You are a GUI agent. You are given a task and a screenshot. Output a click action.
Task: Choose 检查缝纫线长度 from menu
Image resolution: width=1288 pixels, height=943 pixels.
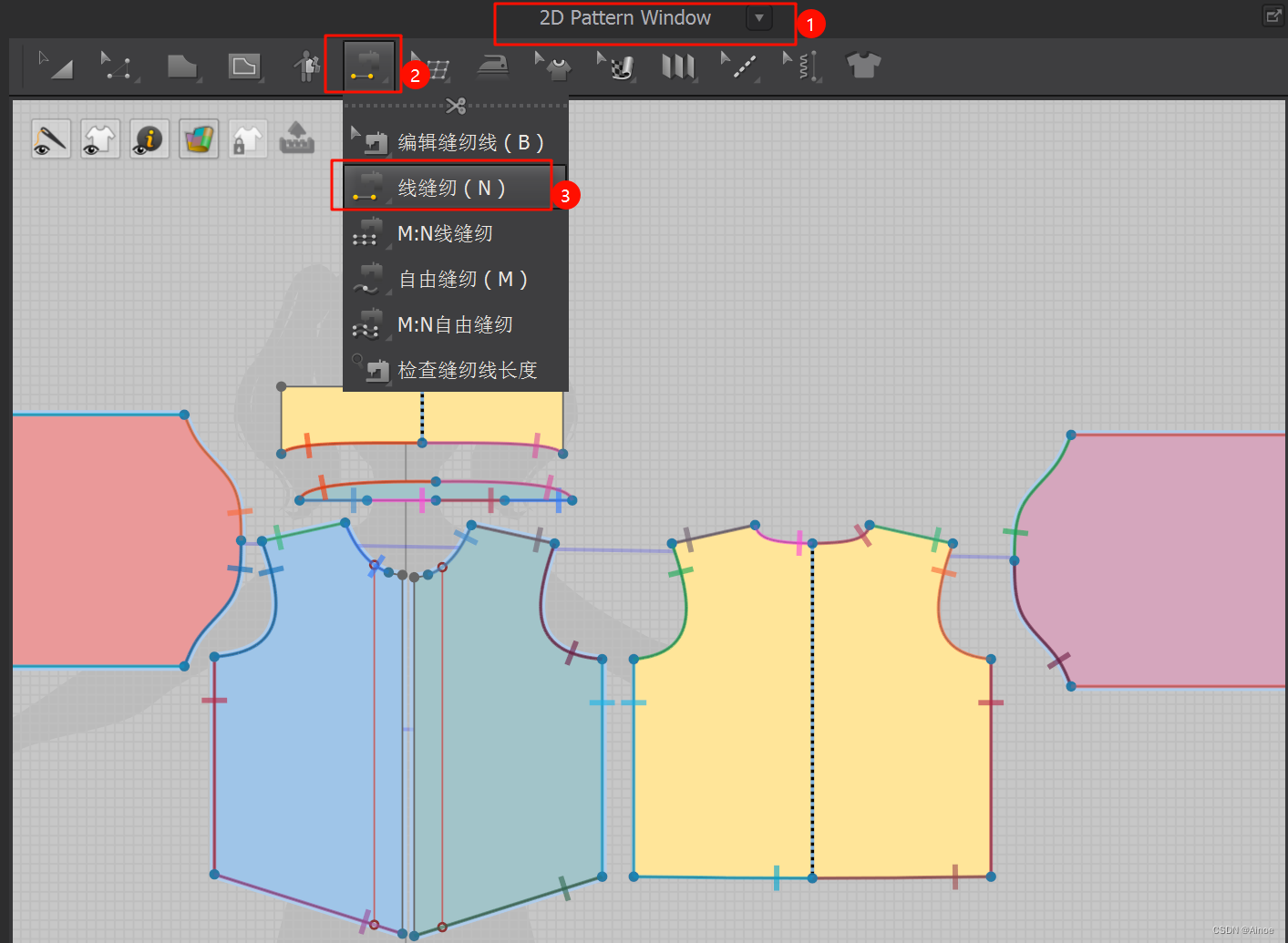pyautogui.click(x=456, y=370)
